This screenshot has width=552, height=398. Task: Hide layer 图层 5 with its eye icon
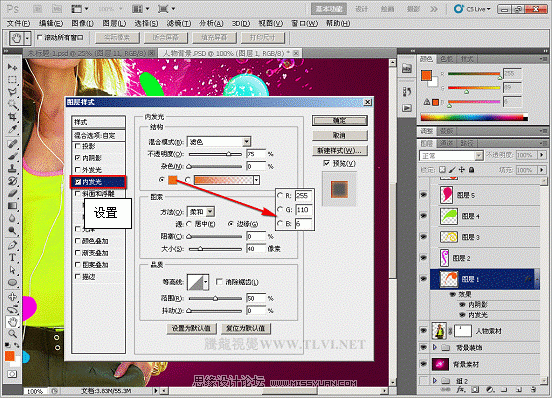pyautogui.click(x=424, y=195)
